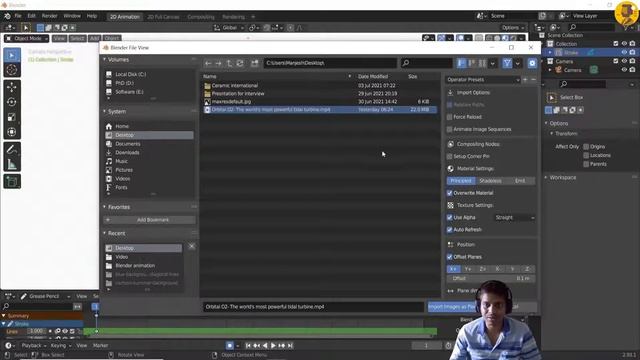
Task: Enable Setup Corner Pin checkbox
Action: click(449, 156)
